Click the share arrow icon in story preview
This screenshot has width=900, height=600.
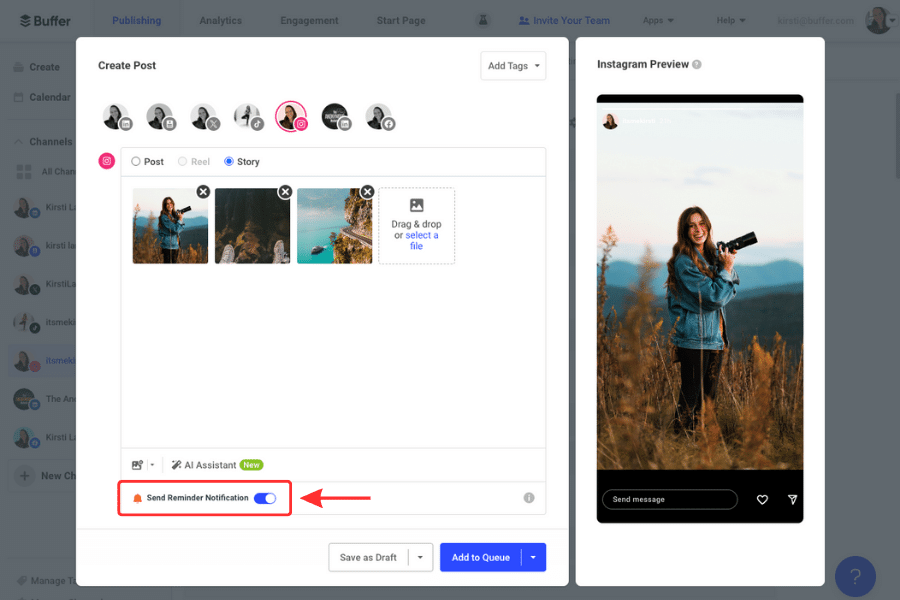[x=793, y=500]
